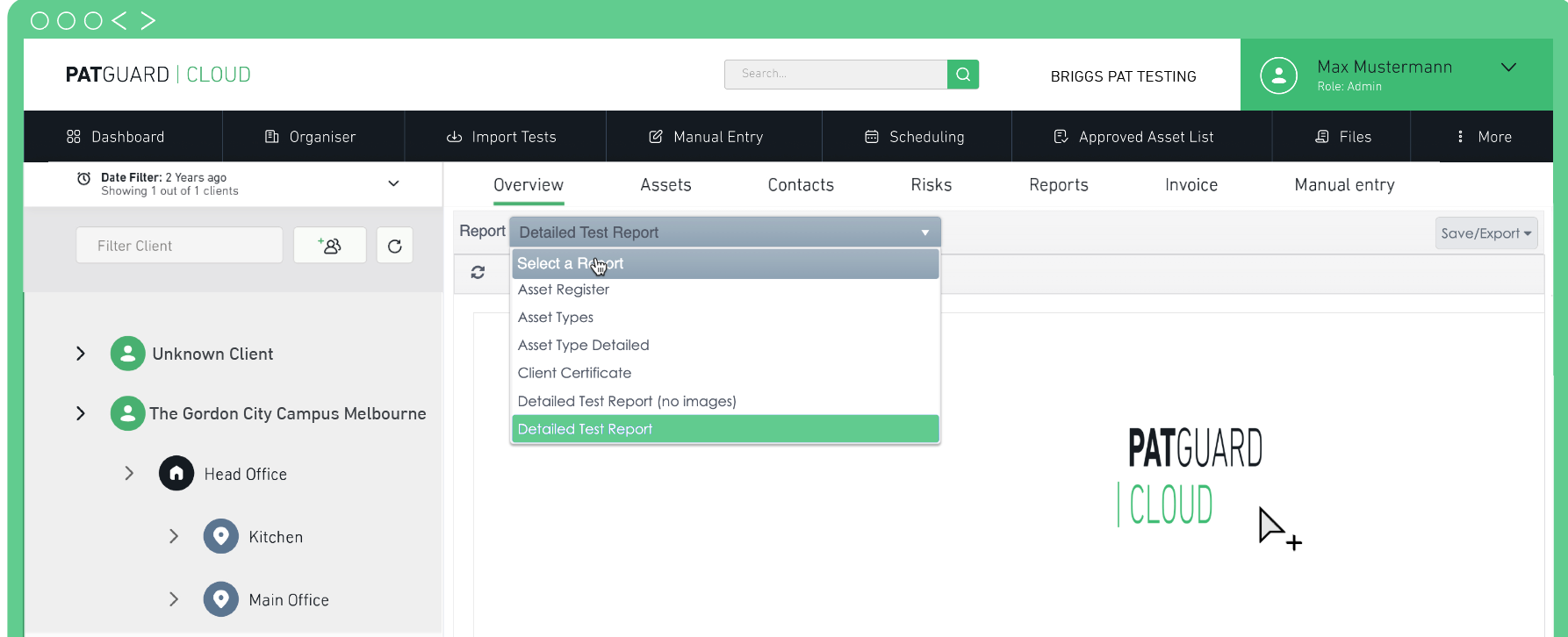Click the Gordon City Campus avatar icon
The height and width of the screenshot is (637, 1568).
tap(127, 413)
